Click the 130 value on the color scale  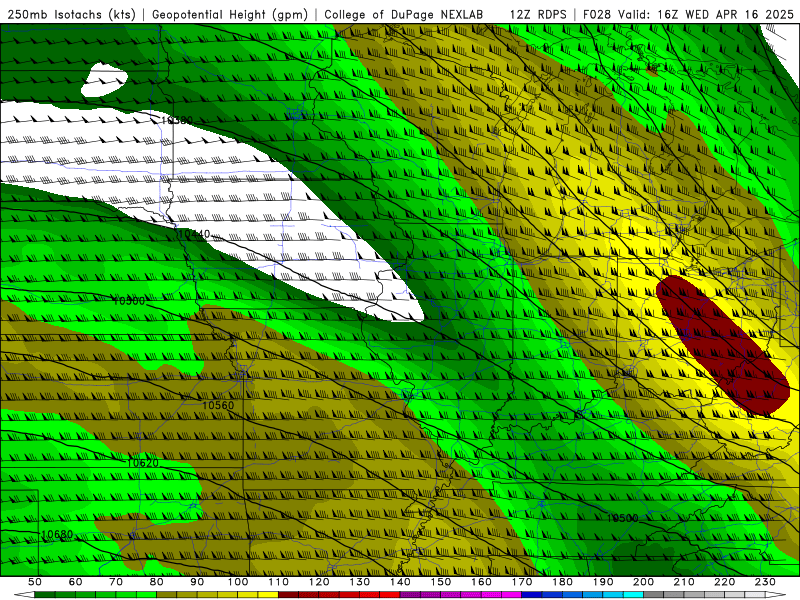(360, 582)
